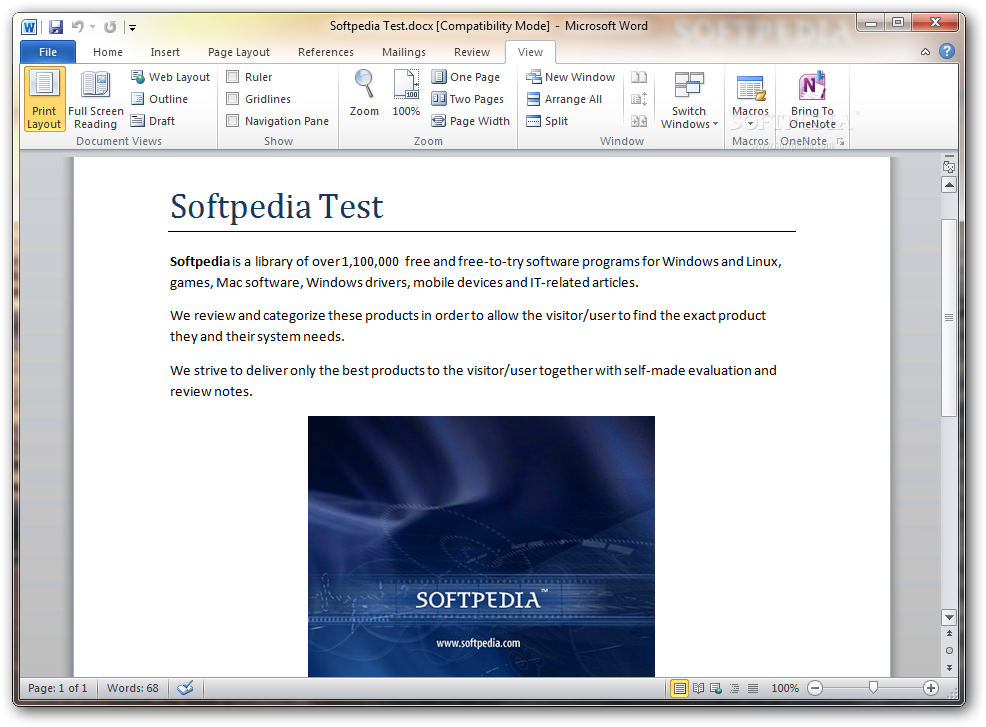Split the document window
Image resolution: width=986 pixels, height=727 pixels.
(x=547, y=121)
